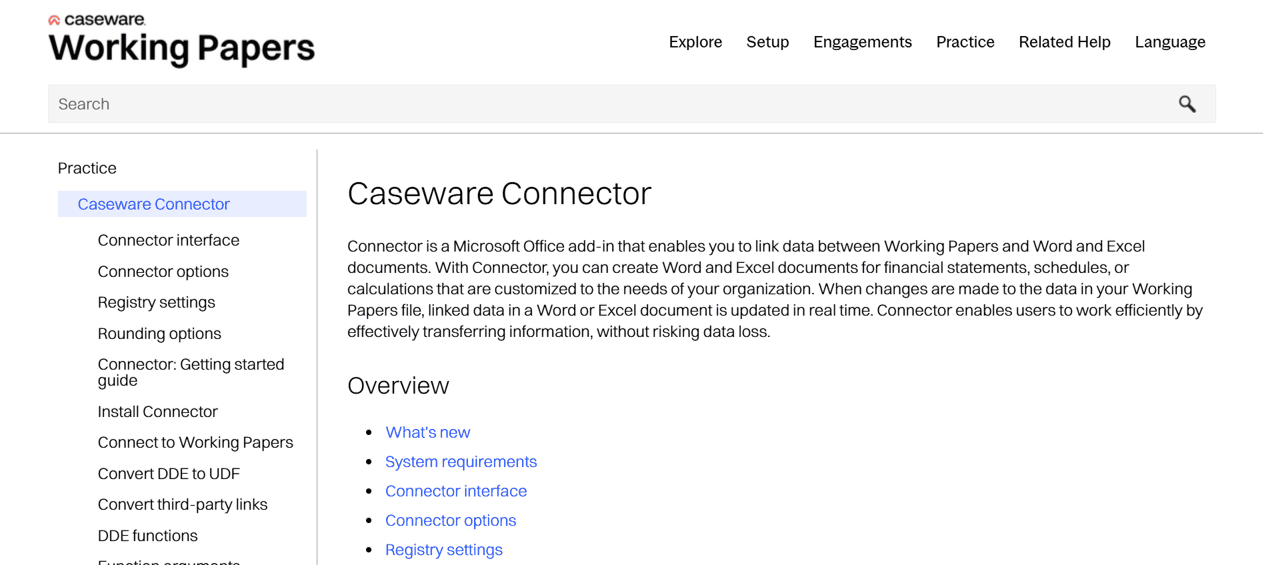Open Convert third-party links
This screenshot has width=1263, height=565.
pyautogui.click(x=182, y=504)
